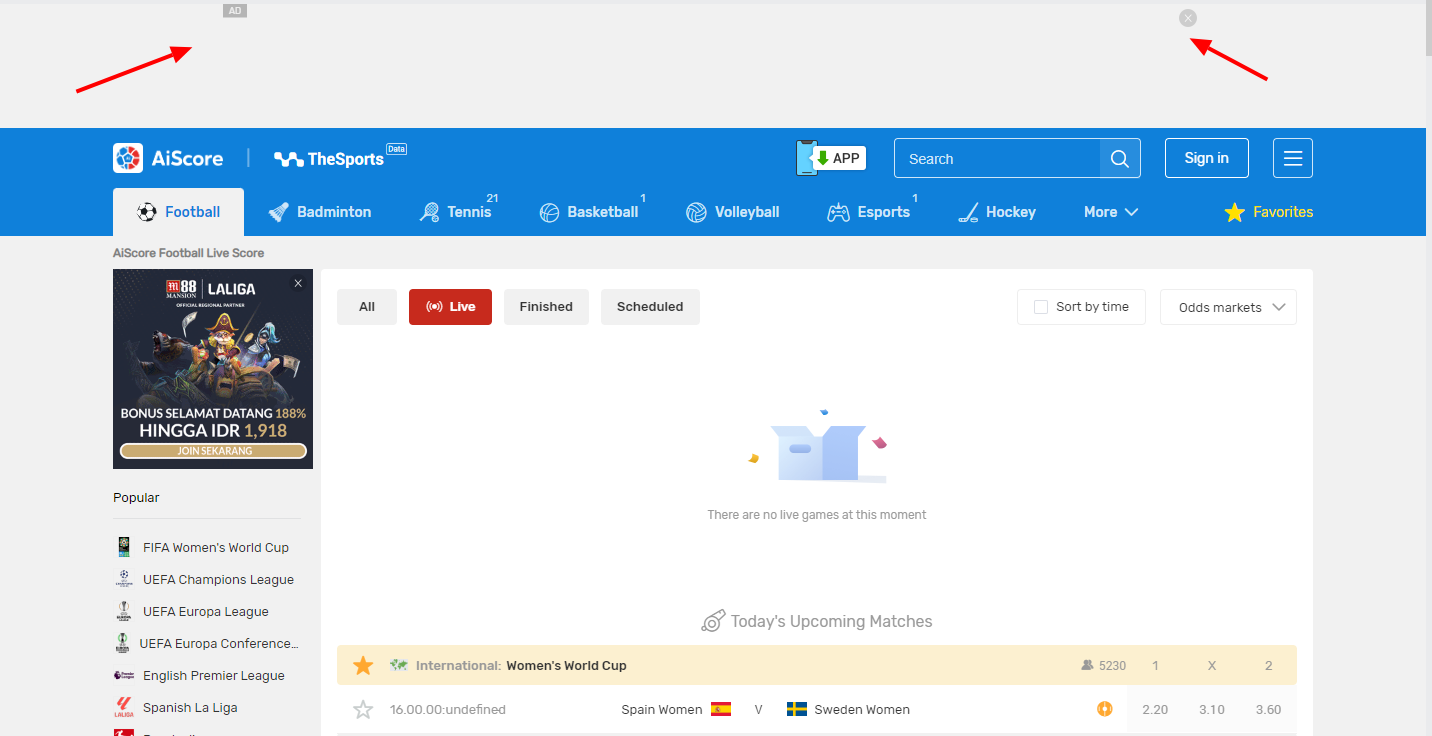This screenshot has height=736, width=1432.
Task: Star the Women's World Cup league
Action: point(363,665)
